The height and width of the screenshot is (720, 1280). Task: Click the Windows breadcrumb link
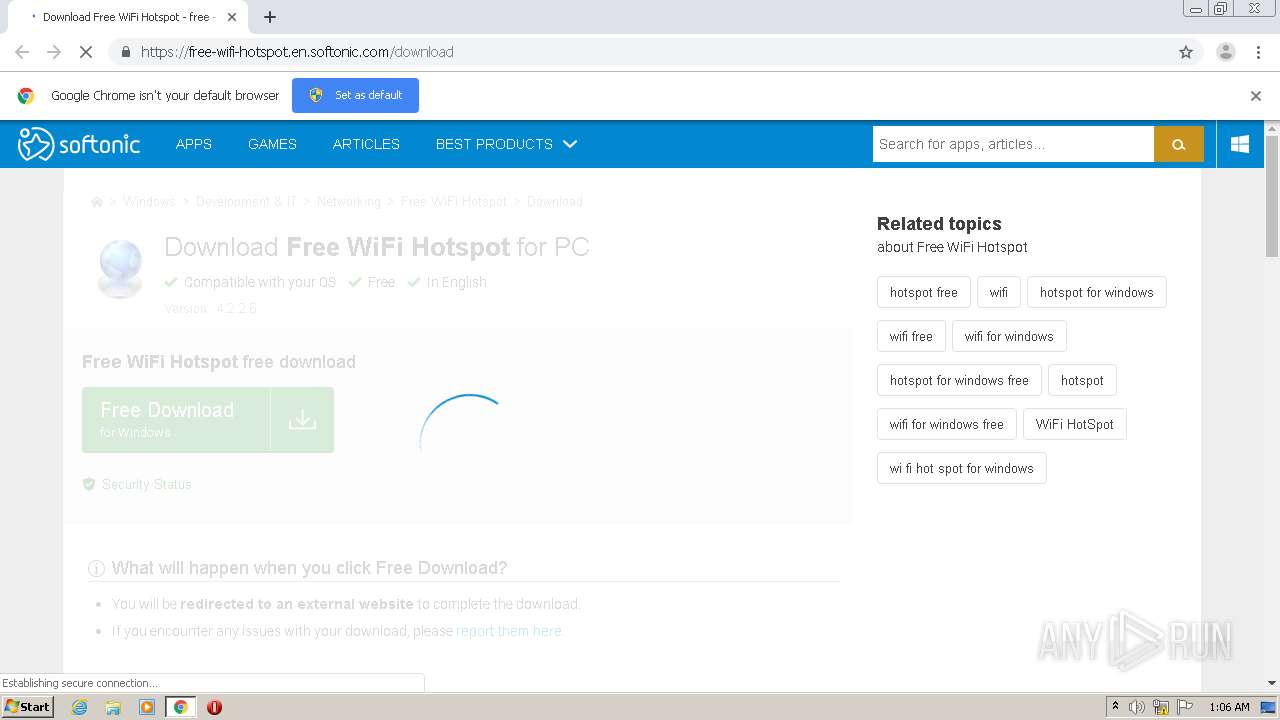click(x=149, y=202)
